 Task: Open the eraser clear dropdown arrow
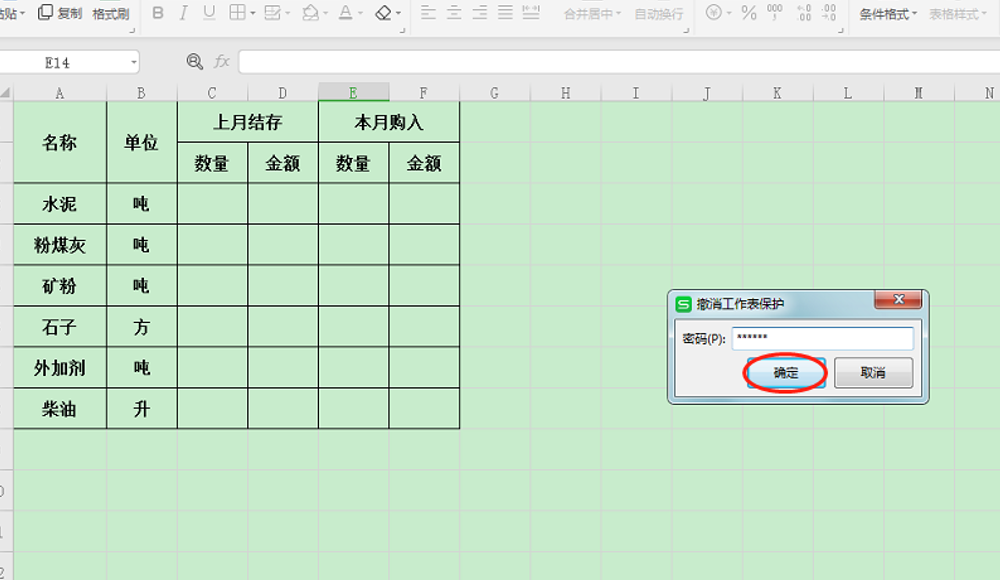pos(399,13)
